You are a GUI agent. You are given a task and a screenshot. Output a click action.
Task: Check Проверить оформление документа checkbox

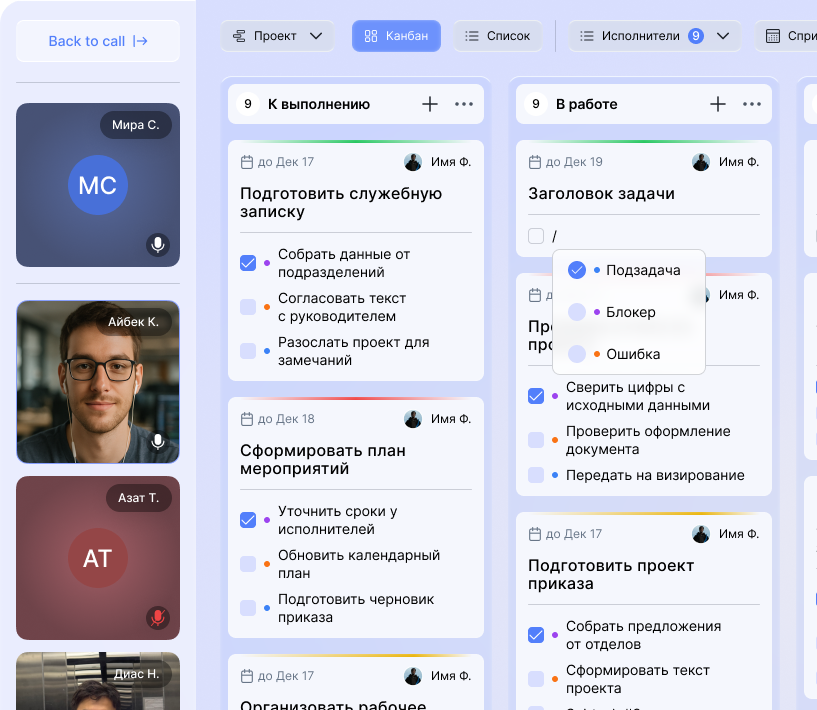point(536,440)
